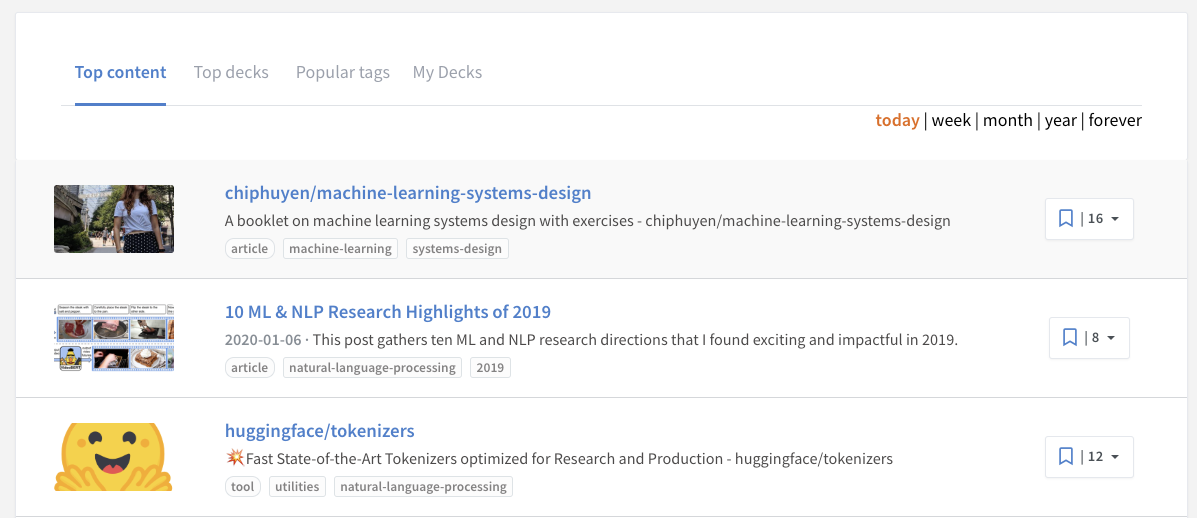Screen dimensions: 1197x518
Task: Select the bookmark count 12
Action: pos(1095,456)
